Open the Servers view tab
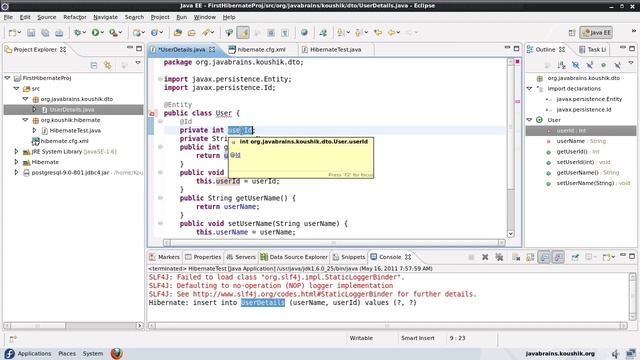This screenshot has height=360, width=640. (x=241, y=257)
